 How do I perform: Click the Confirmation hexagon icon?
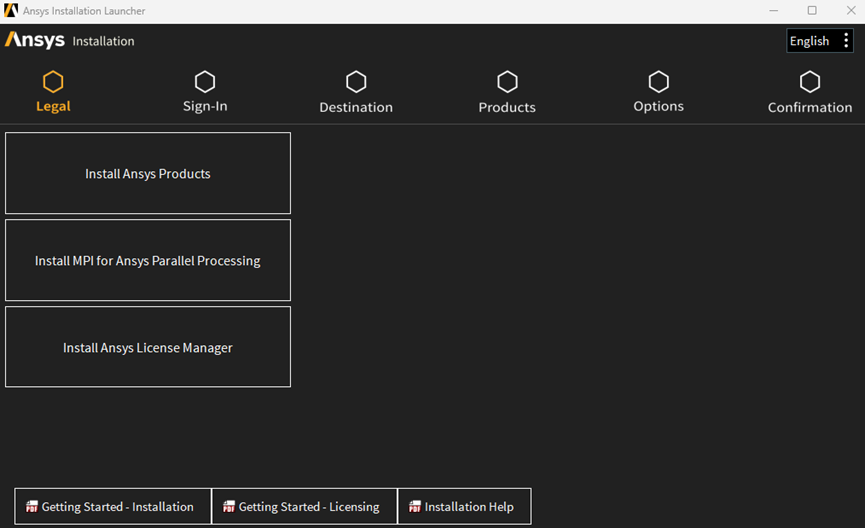pyautogui.click(x=810, y=82)
